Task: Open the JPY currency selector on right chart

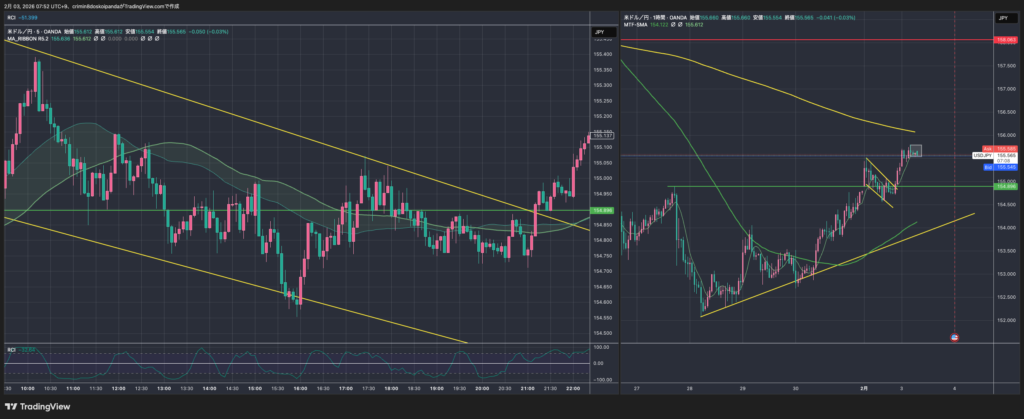Action: (1003, 18)
